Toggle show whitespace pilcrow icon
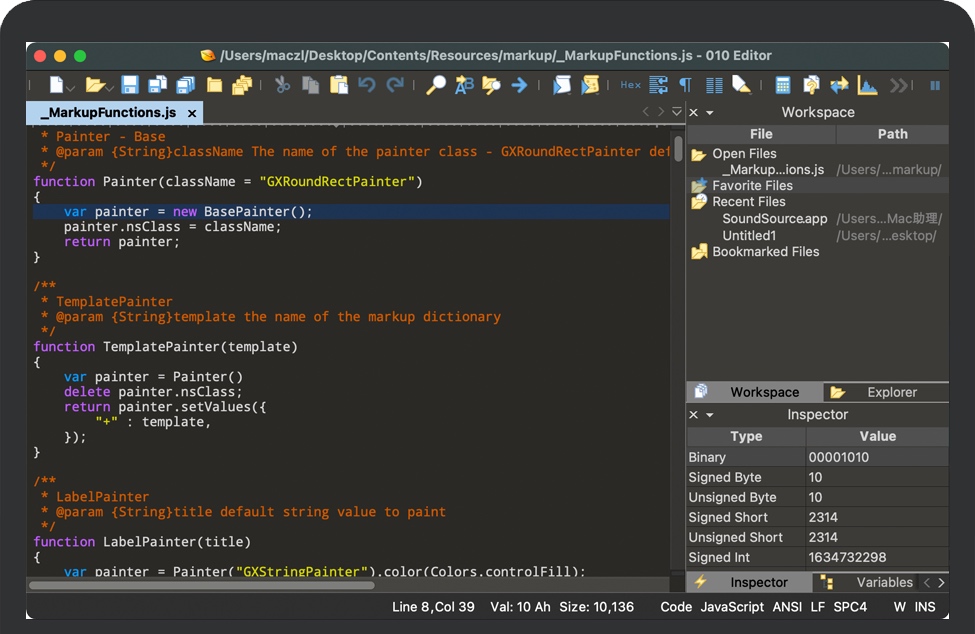The width and height of the screenshot is (975, 634). tap(685, 85)
